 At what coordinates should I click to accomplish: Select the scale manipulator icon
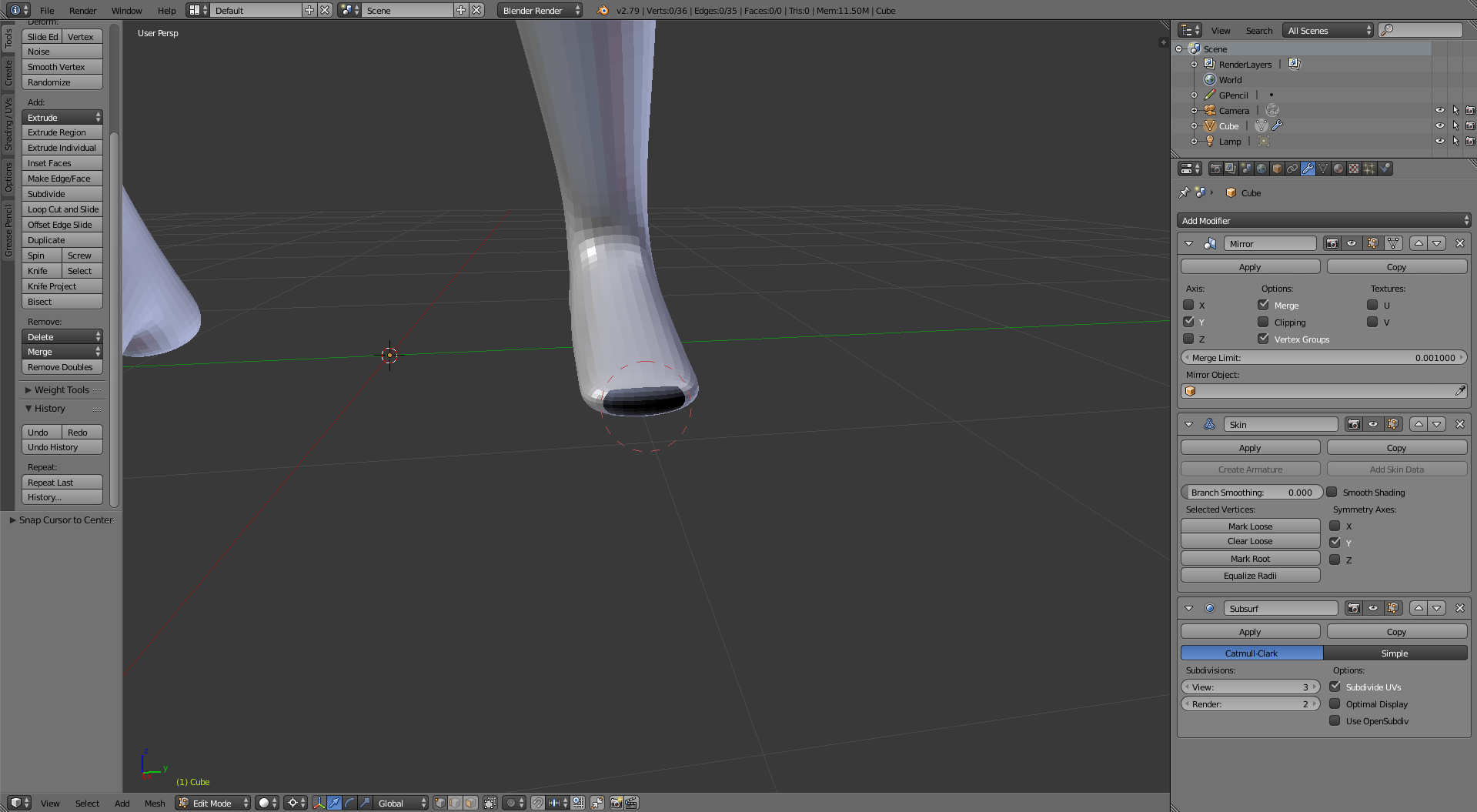click(x=365, y=803)
